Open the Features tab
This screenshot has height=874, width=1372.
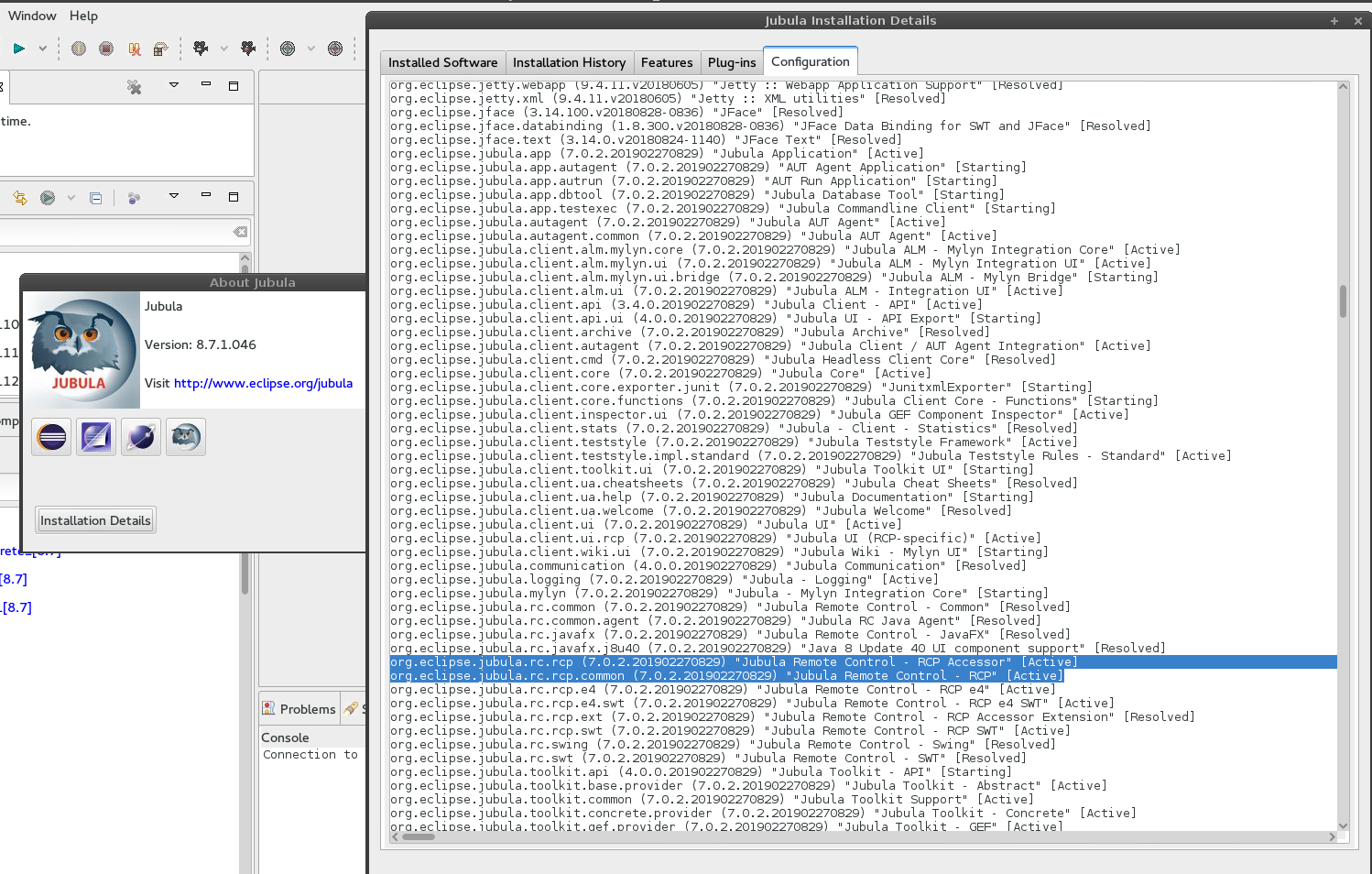(667, 62)
